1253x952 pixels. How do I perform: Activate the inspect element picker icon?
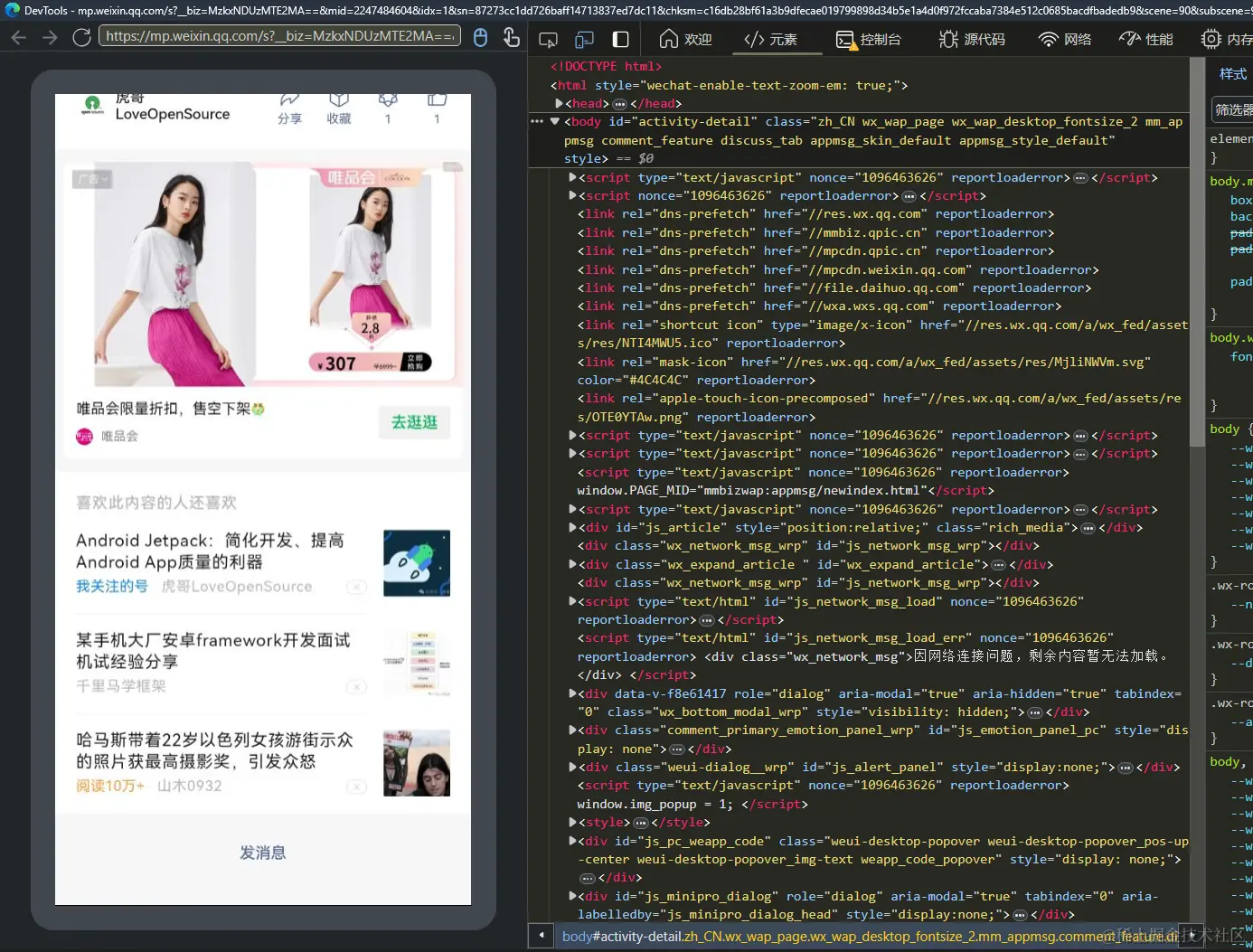click(548, 40)
